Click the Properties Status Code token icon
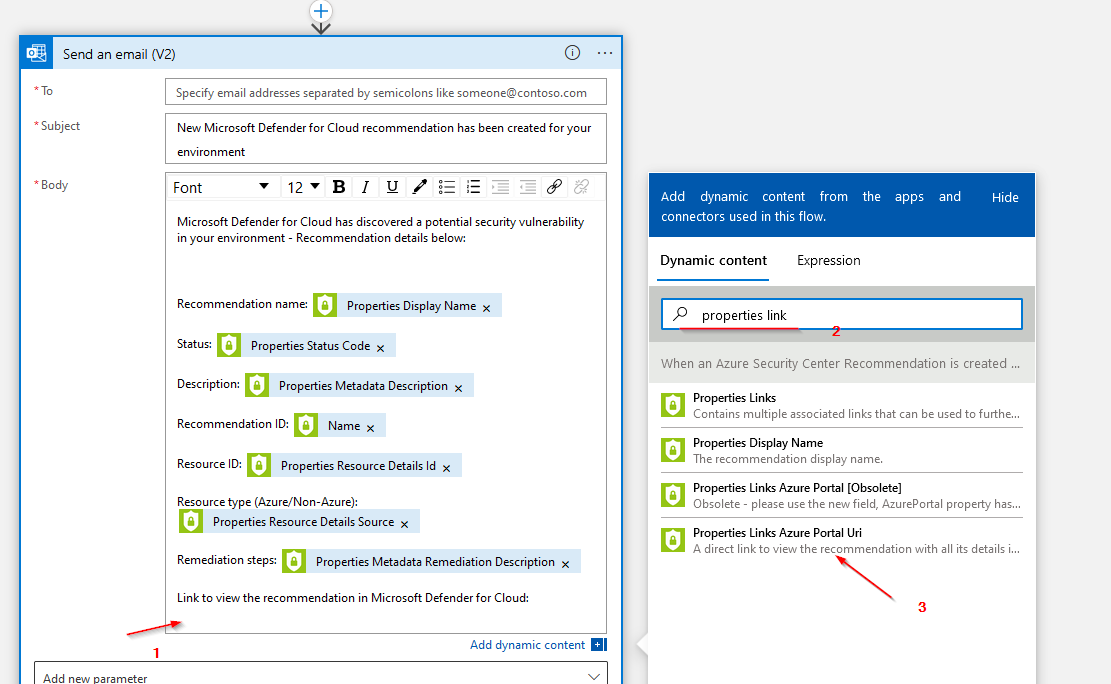 point(229,345)
